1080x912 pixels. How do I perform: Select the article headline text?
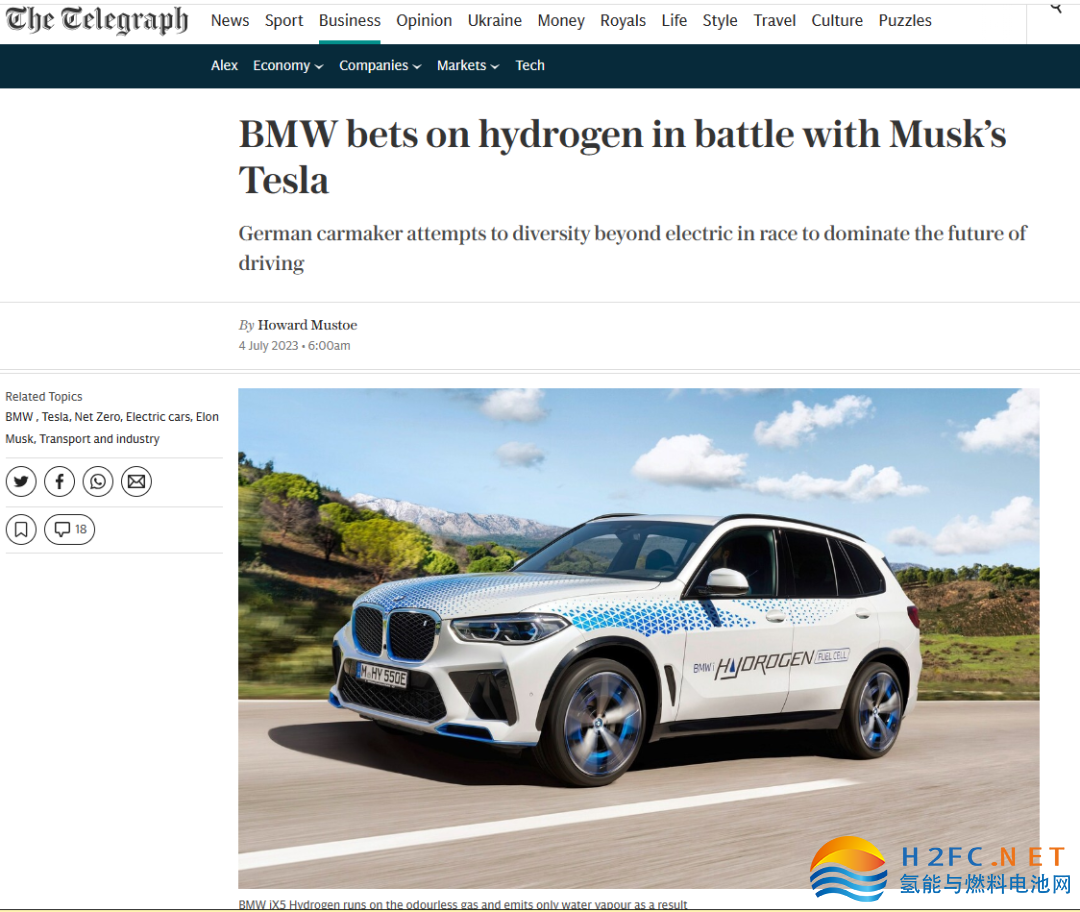[x=623, y=157]
